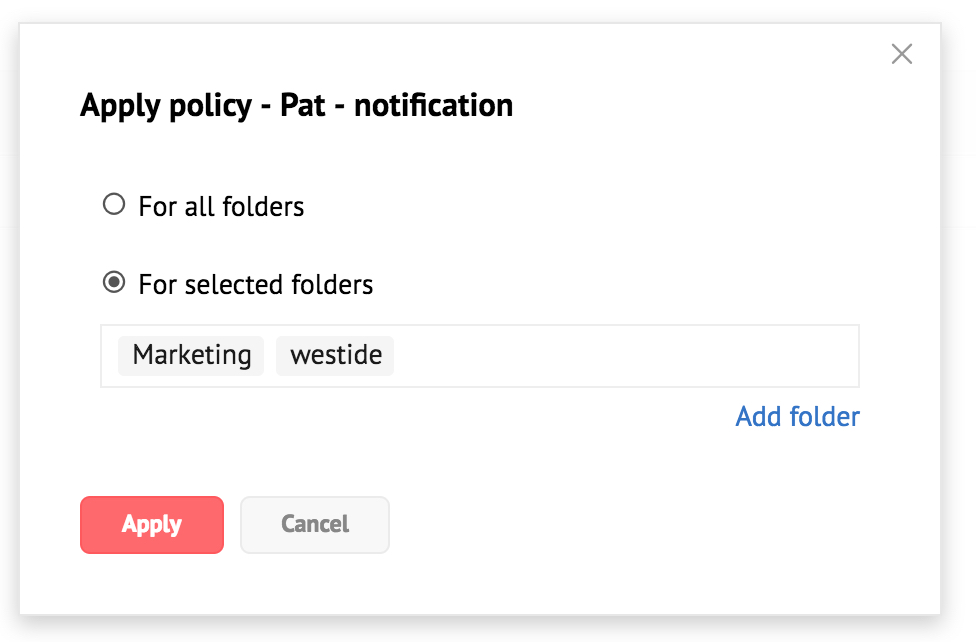The height and width of the screenshot is (642, 976).
Task: Select the Marketing folder tag
Action: (191, 355)
